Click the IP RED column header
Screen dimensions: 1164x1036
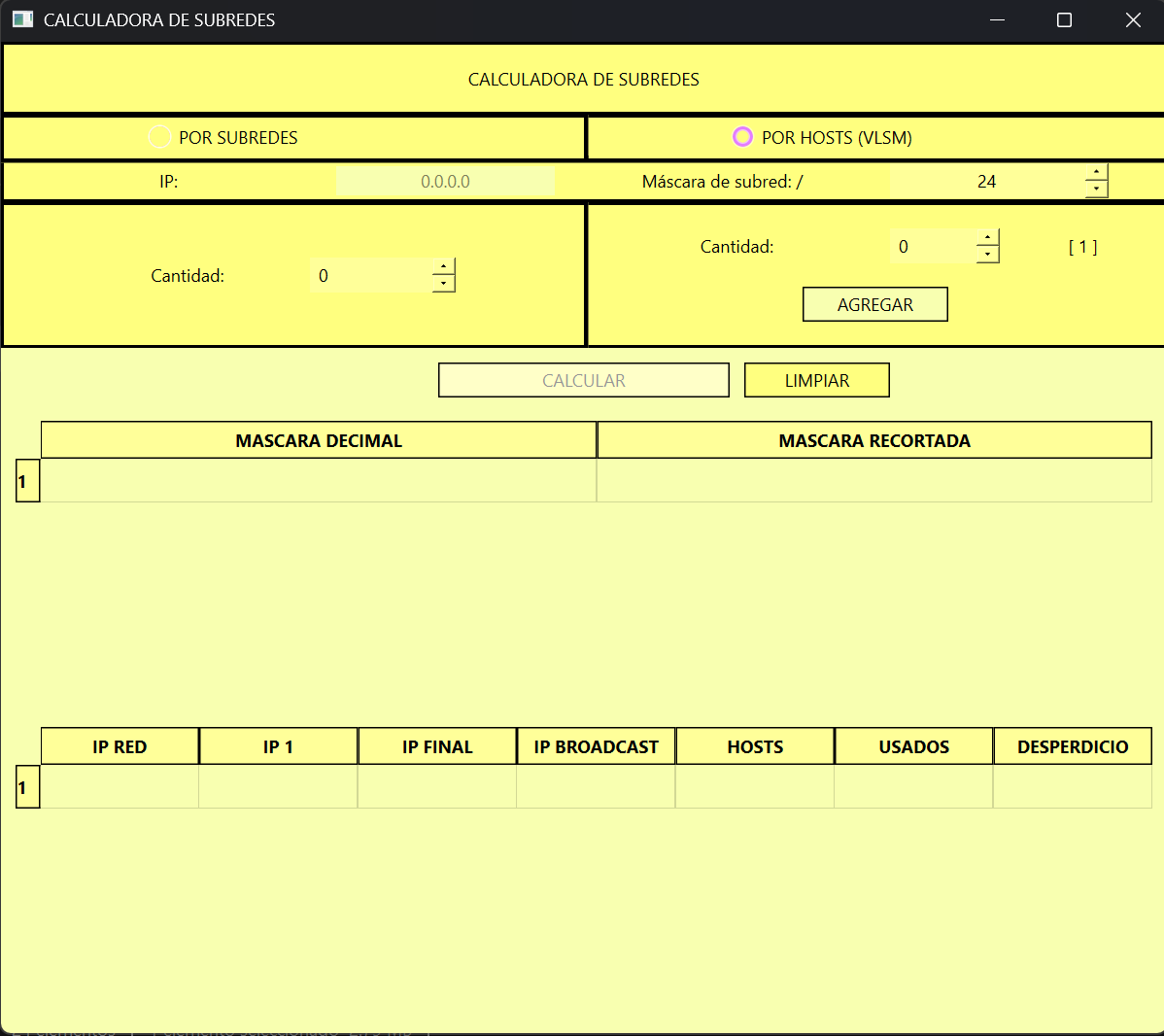120,746
